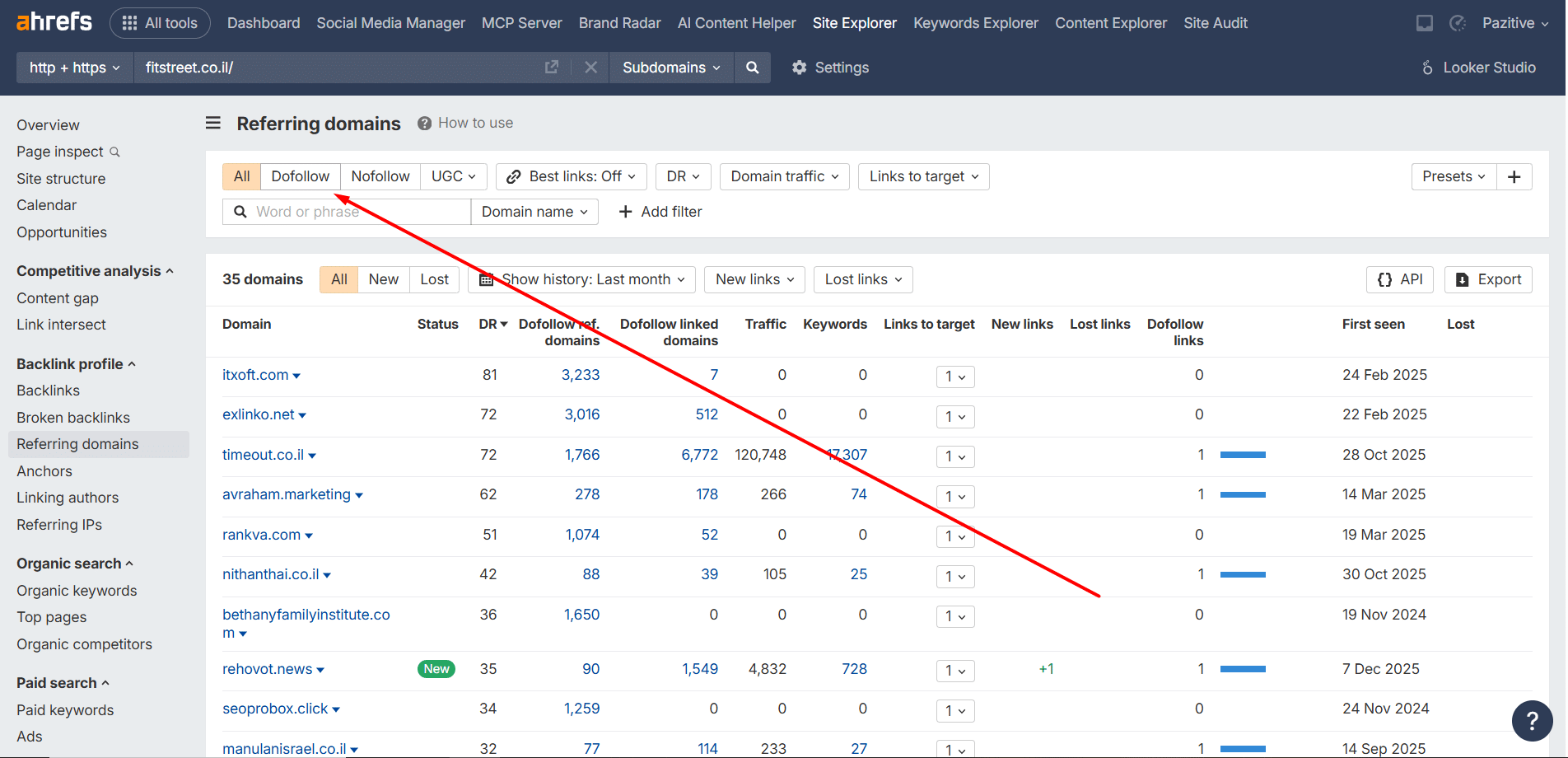Go to Keywords Explorer

point(976,23)
